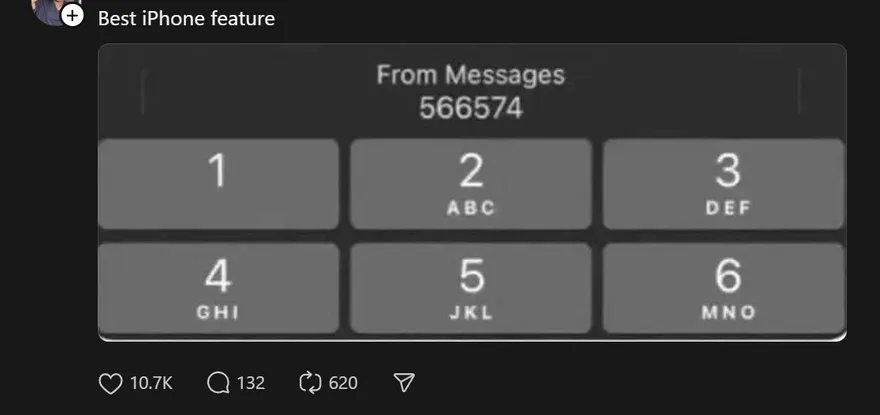Click the 620 reposts count
The width and height of the screenshot is (880, 415).
click(343, 383)
